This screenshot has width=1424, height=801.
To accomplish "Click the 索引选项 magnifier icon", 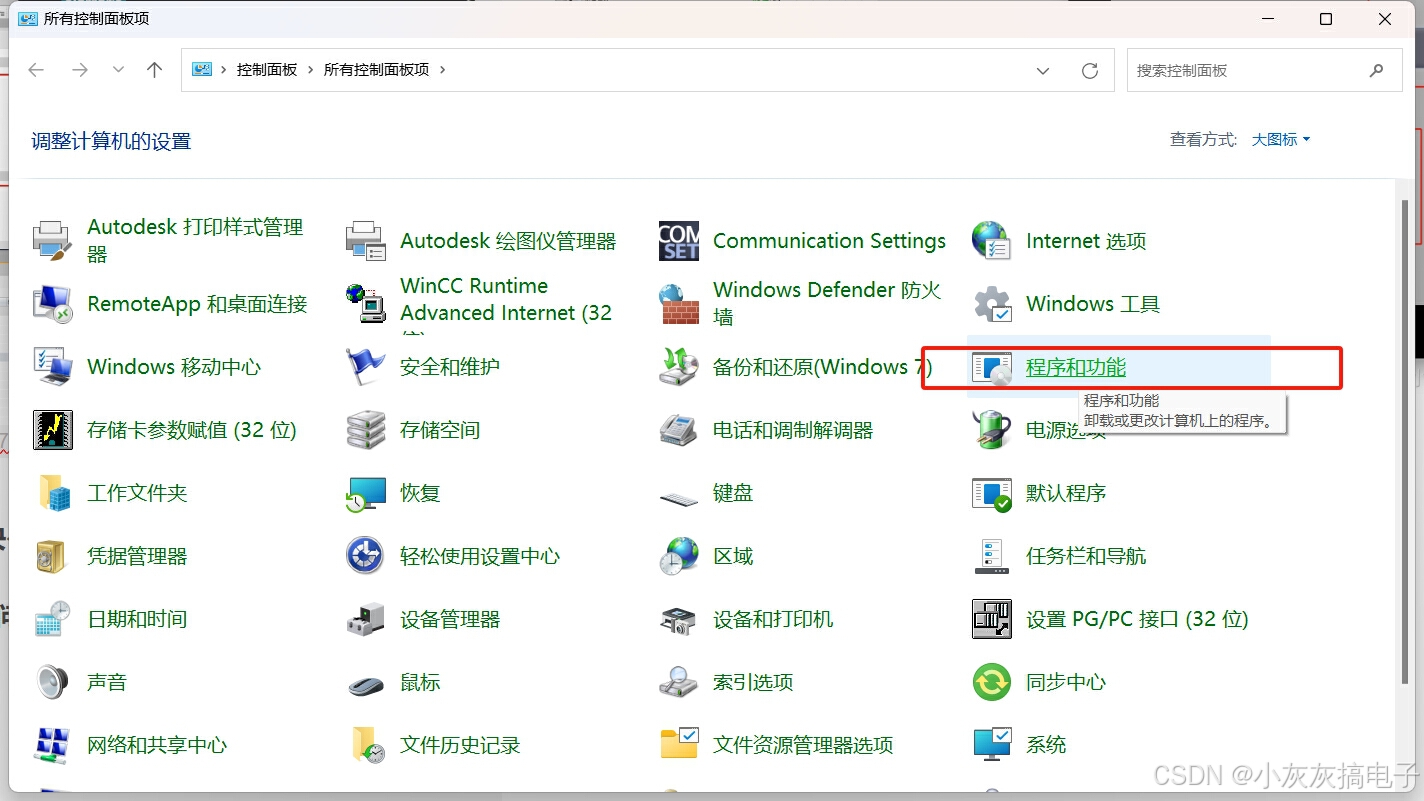I will click(x=679, y=682).
